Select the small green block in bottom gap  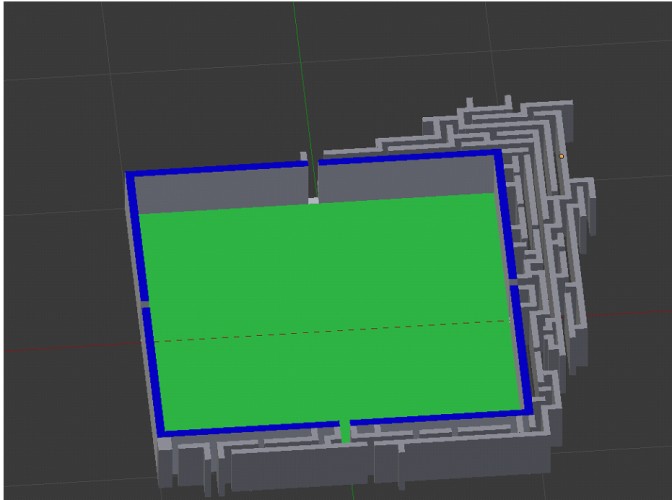coord(345,431)
